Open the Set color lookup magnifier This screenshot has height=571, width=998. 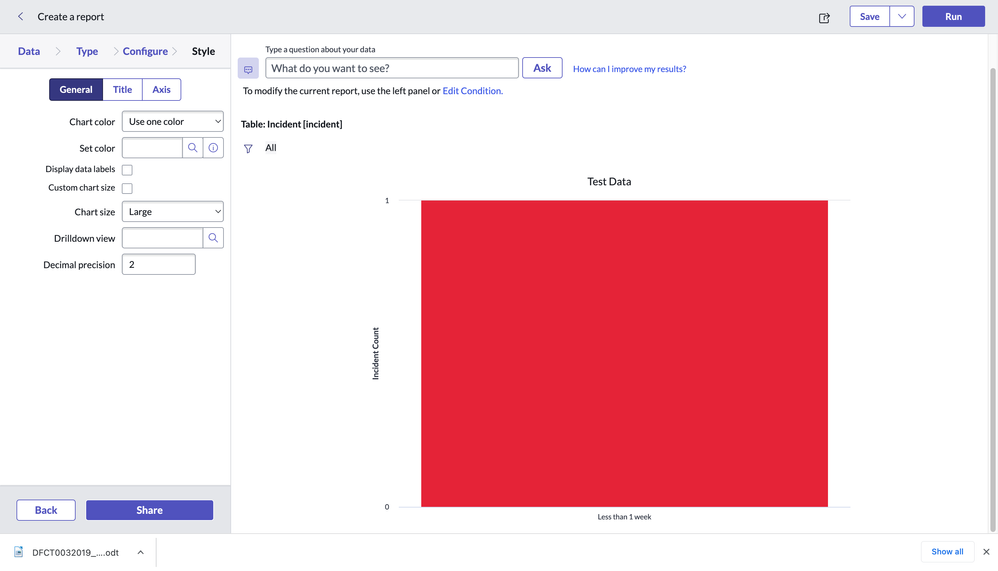pos(192,148)
